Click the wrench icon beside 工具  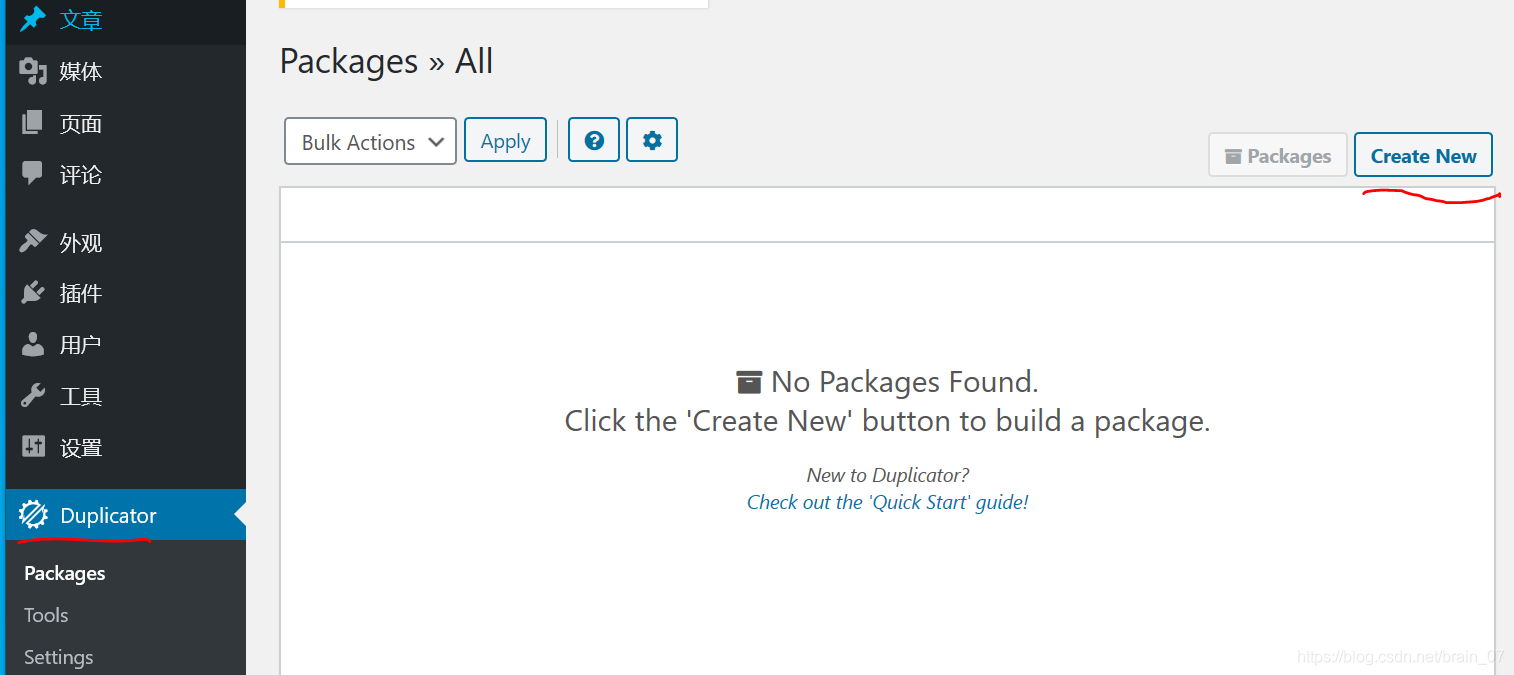33,395
